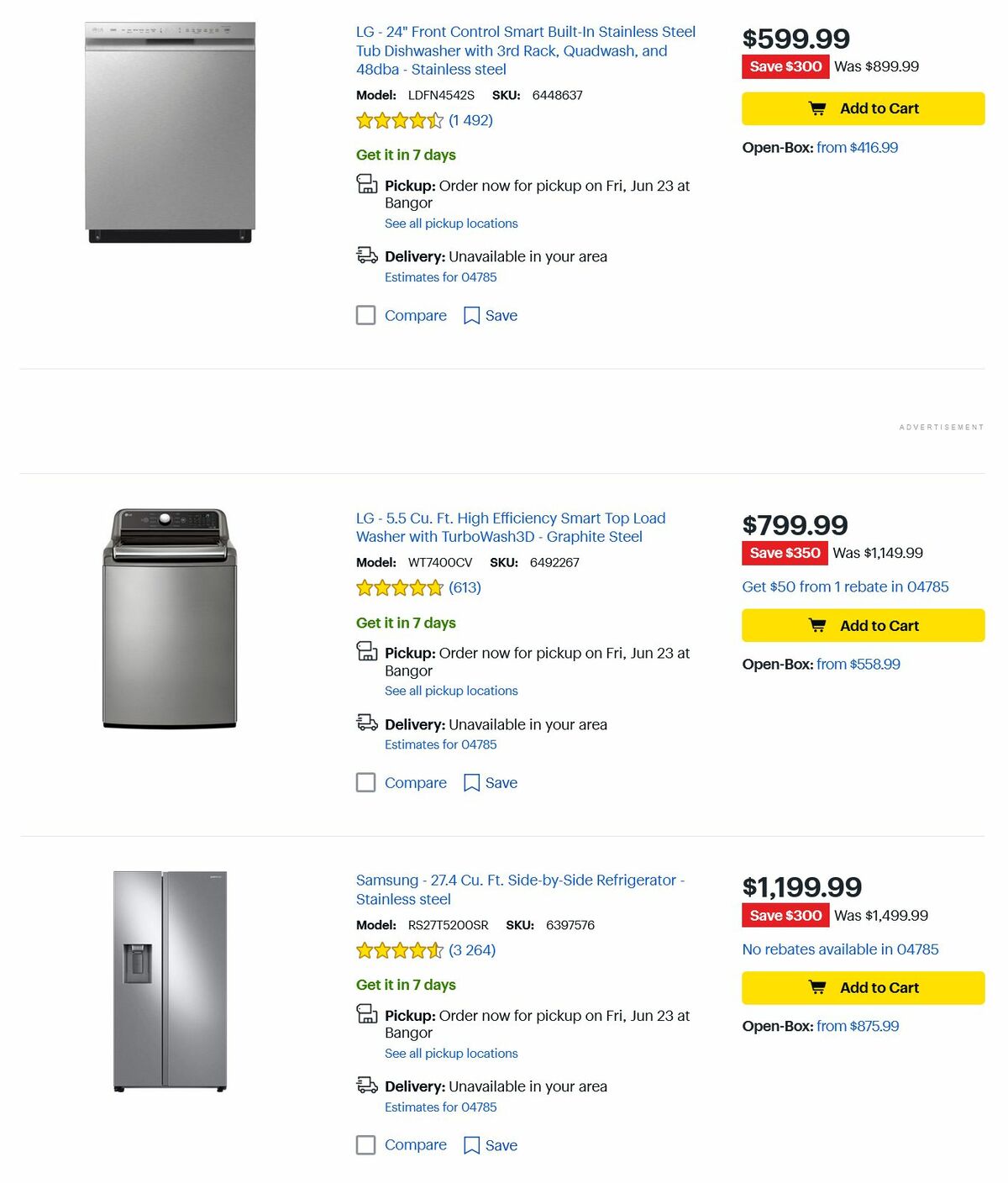Click the Save bookmark icon beside the washer's Compare
The height and width of the screenshot is (1183, 1008).
click(472, 782)
